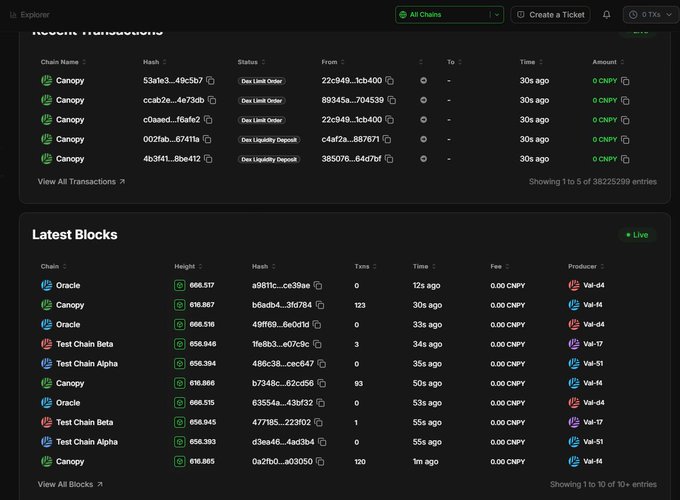Copy hash ccab2e...4e73db
This screenshot has width=680, height=500.
click(x=212, y=100)
